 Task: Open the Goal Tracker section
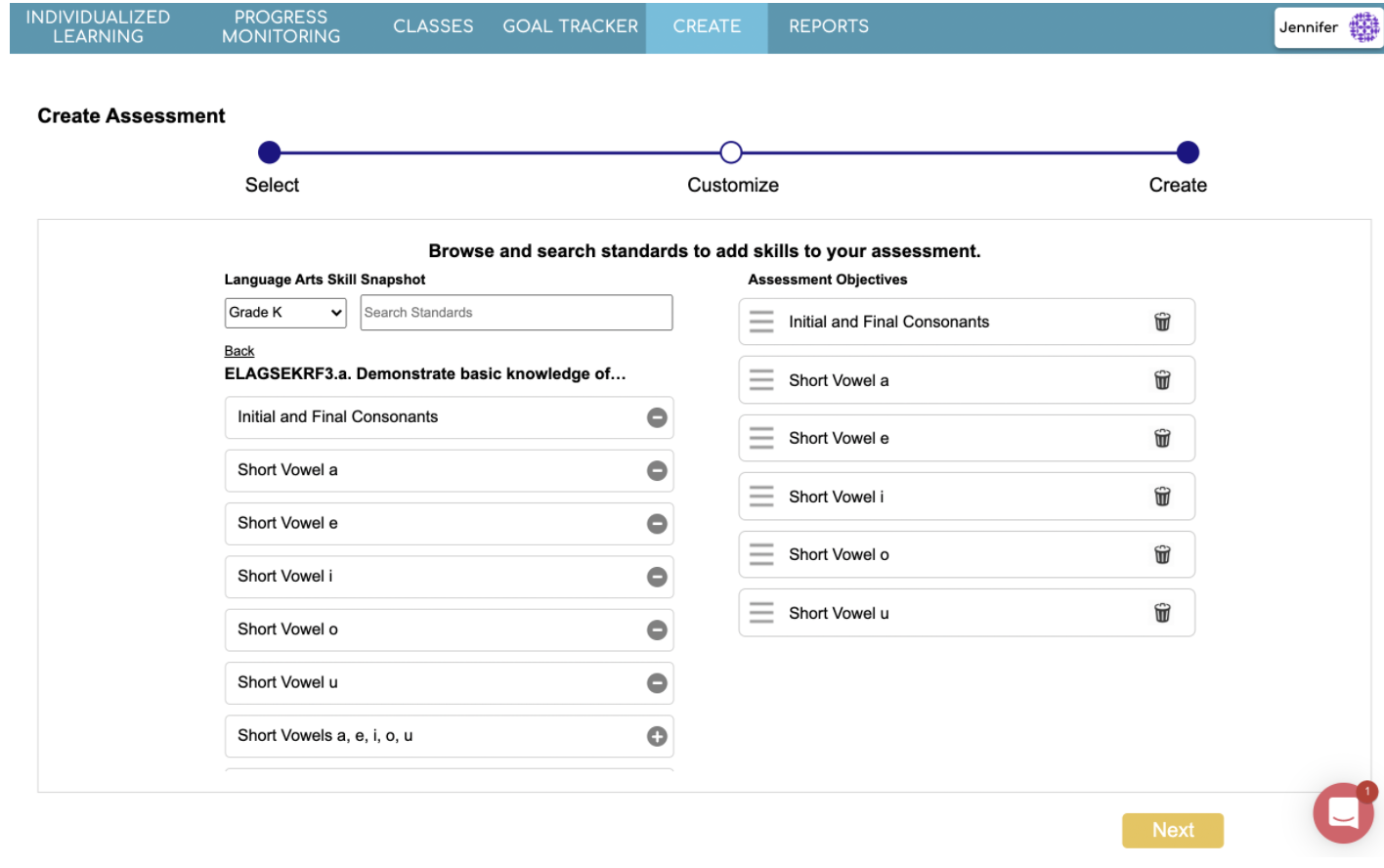point(570,26)
